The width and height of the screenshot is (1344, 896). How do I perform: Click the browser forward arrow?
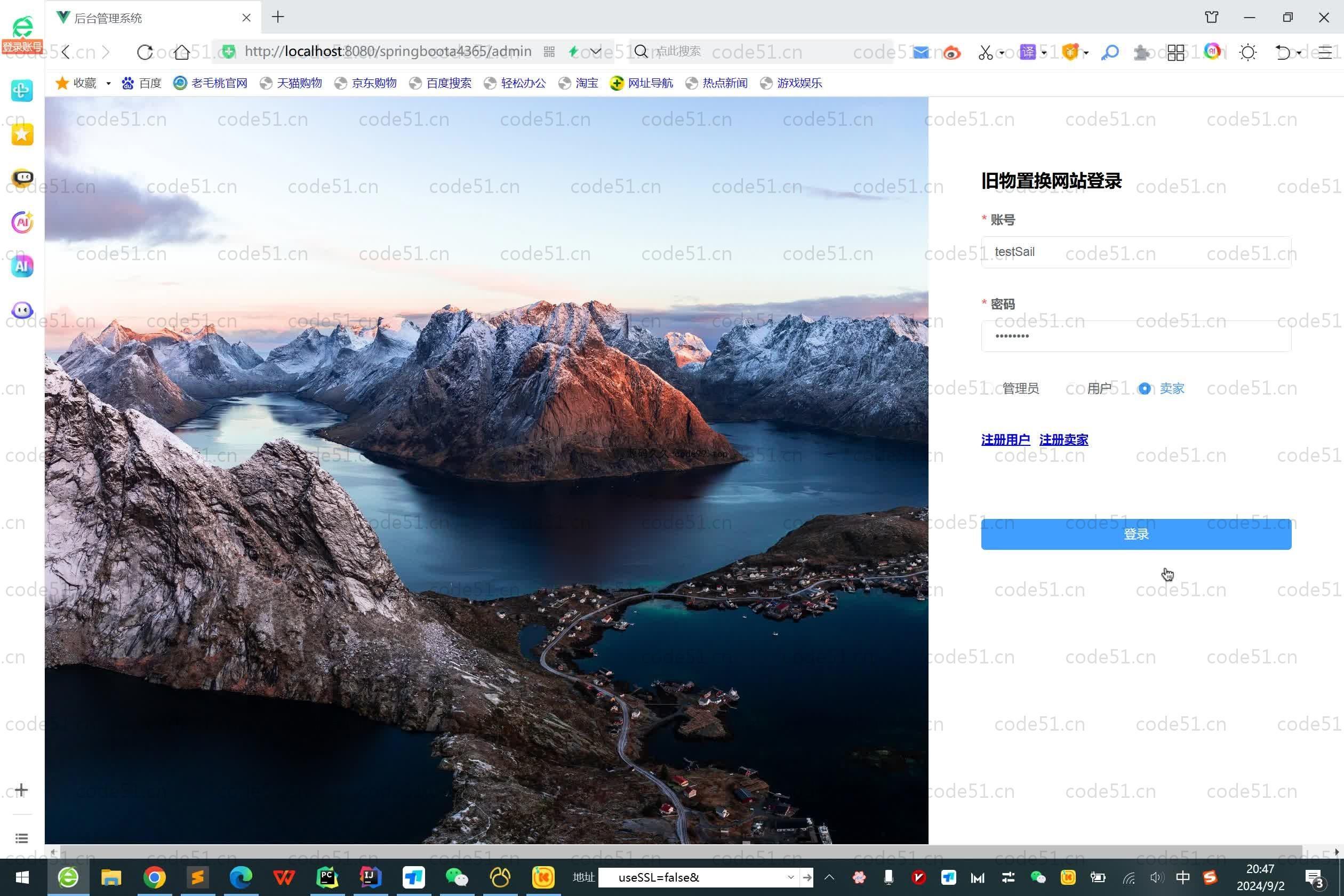[x=106, y=52]
